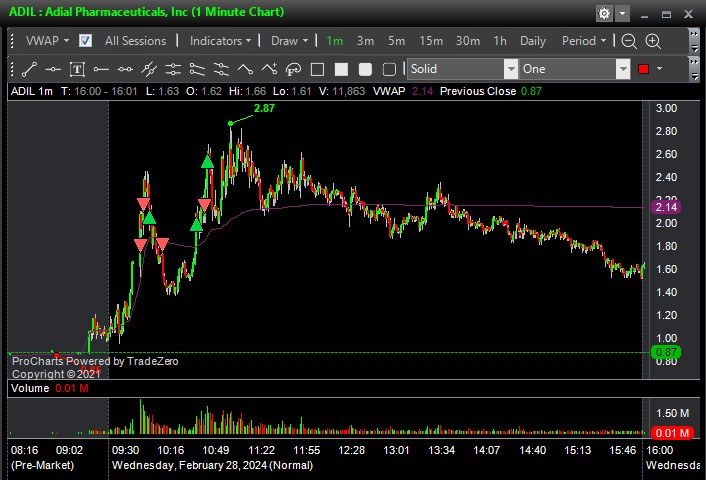Click the All Sessions button

pos(136,41)
